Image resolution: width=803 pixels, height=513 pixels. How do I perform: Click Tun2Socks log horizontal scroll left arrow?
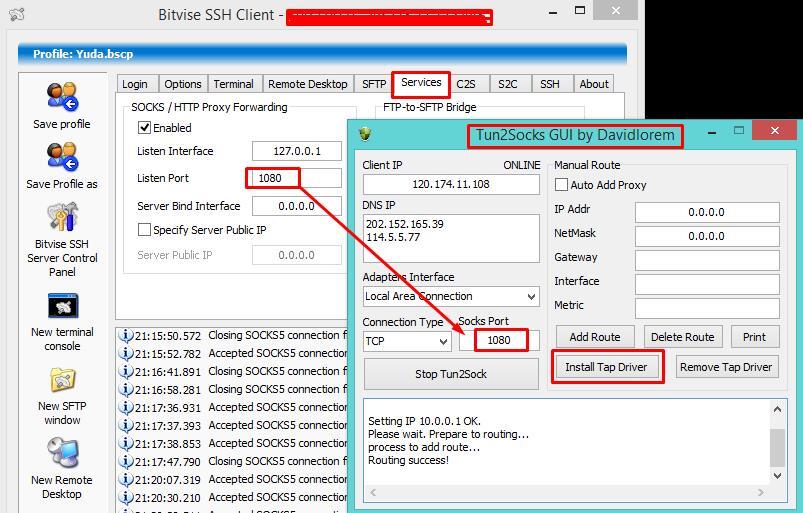[373, 493]
